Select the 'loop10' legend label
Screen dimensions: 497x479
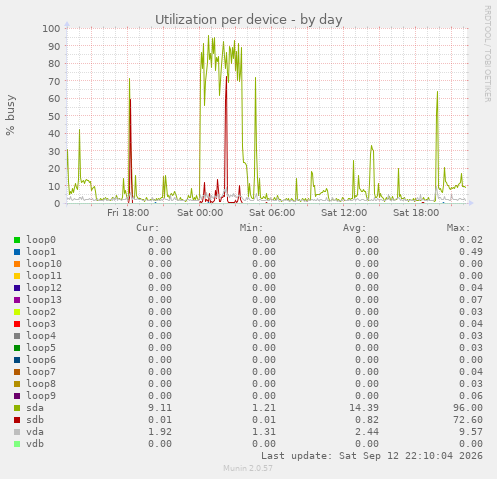(44, 264)
